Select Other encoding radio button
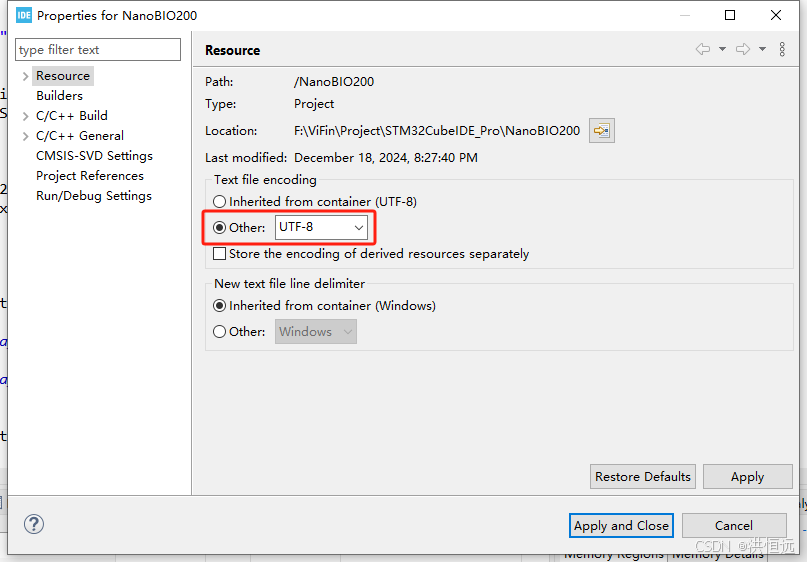The image size is (807, 562). click(x=220, y=227)
